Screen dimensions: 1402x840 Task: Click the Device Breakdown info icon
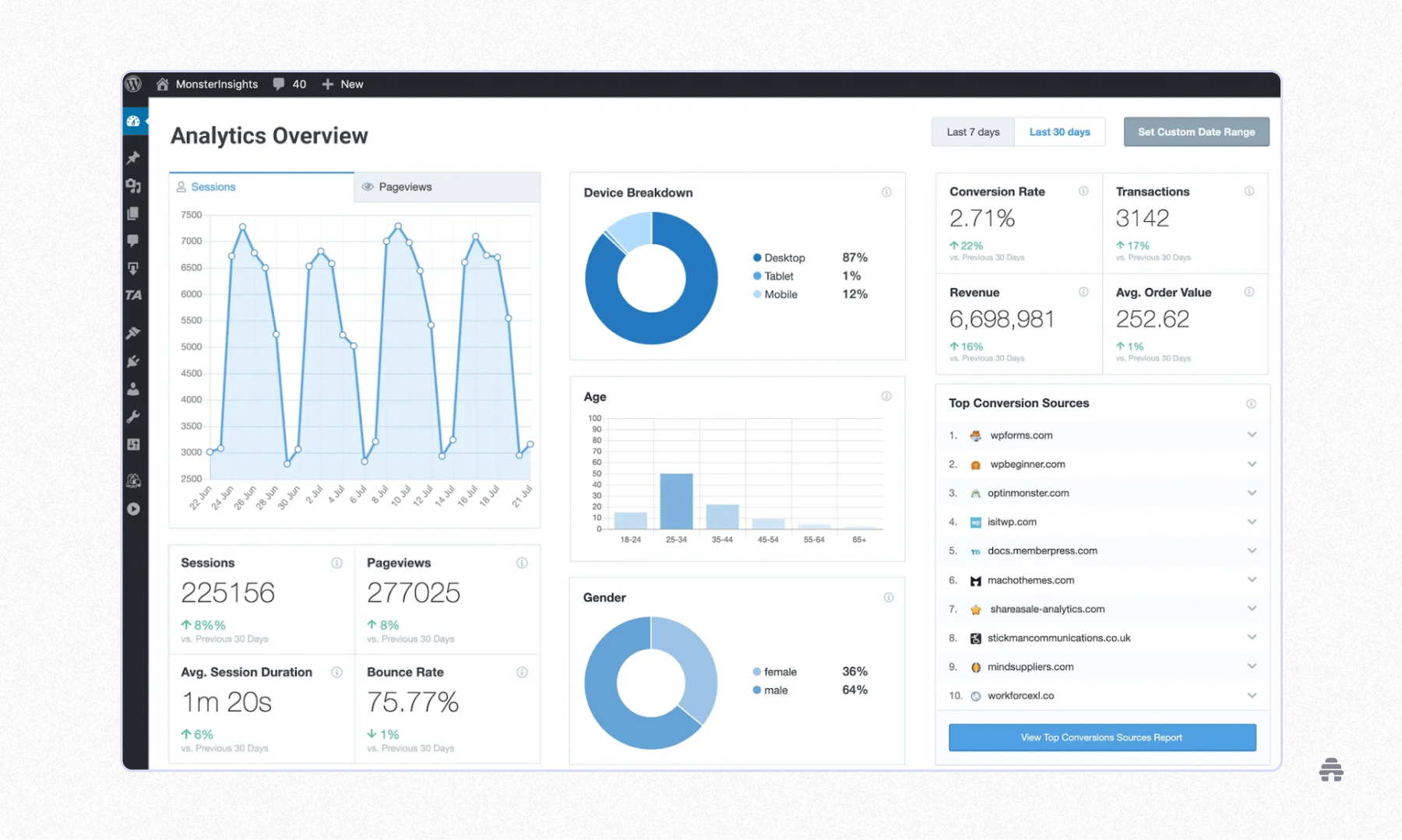click(886, 192)
